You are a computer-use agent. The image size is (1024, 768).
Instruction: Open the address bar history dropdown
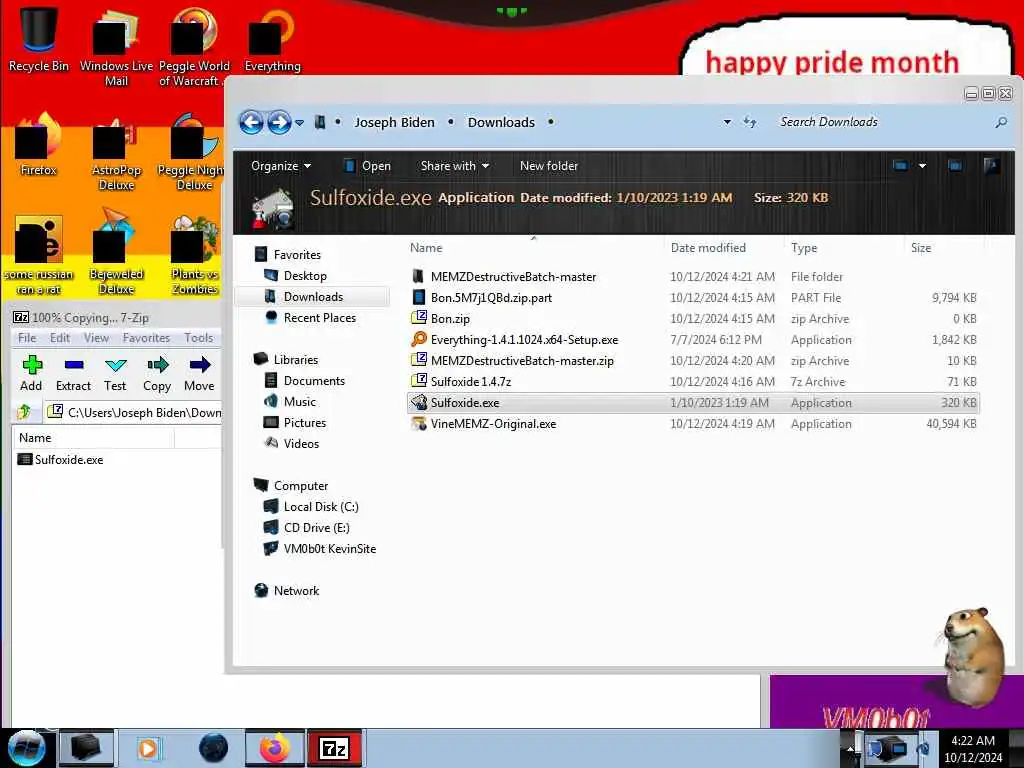click(727, 122)
